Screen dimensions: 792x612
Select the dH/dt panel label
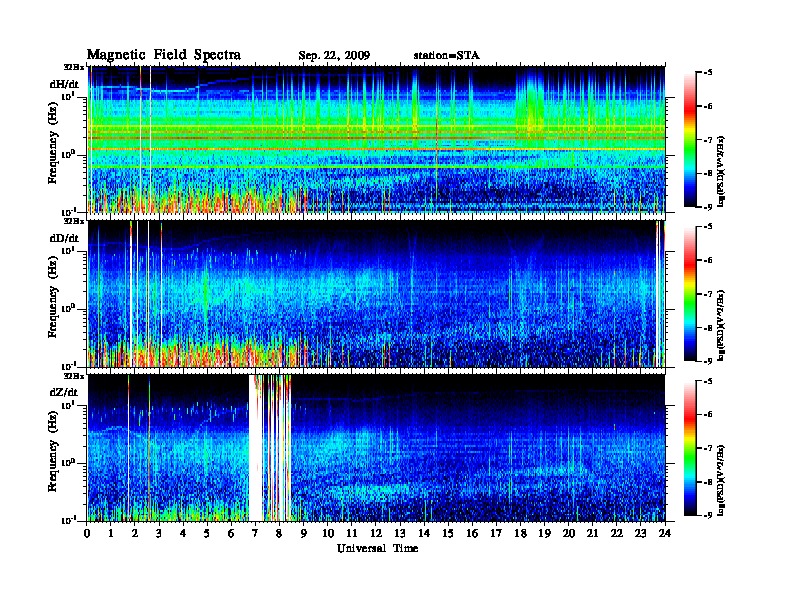pyautogui.click(x=64, y=84)
